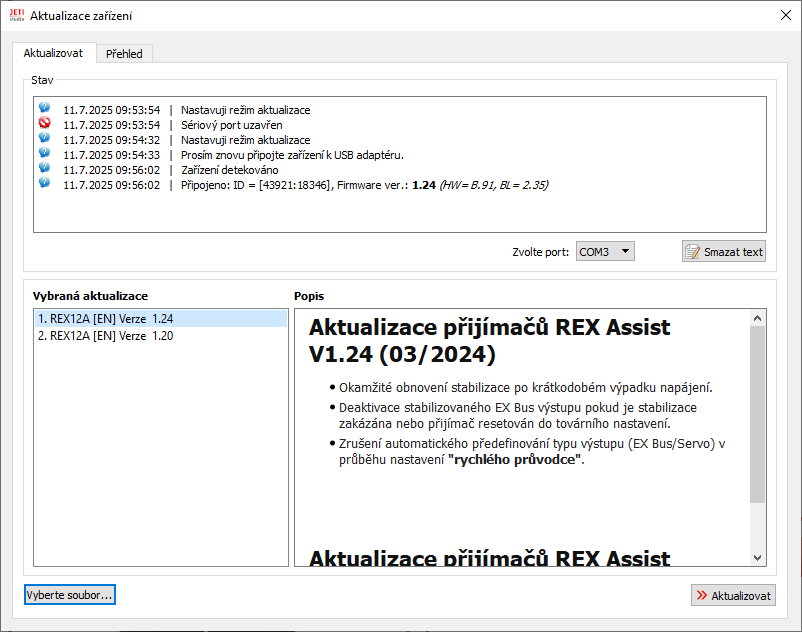Select update 1. REX12A [EN] Verze 1.24
This screenshot has height=632, width=802.
(161, 319)
